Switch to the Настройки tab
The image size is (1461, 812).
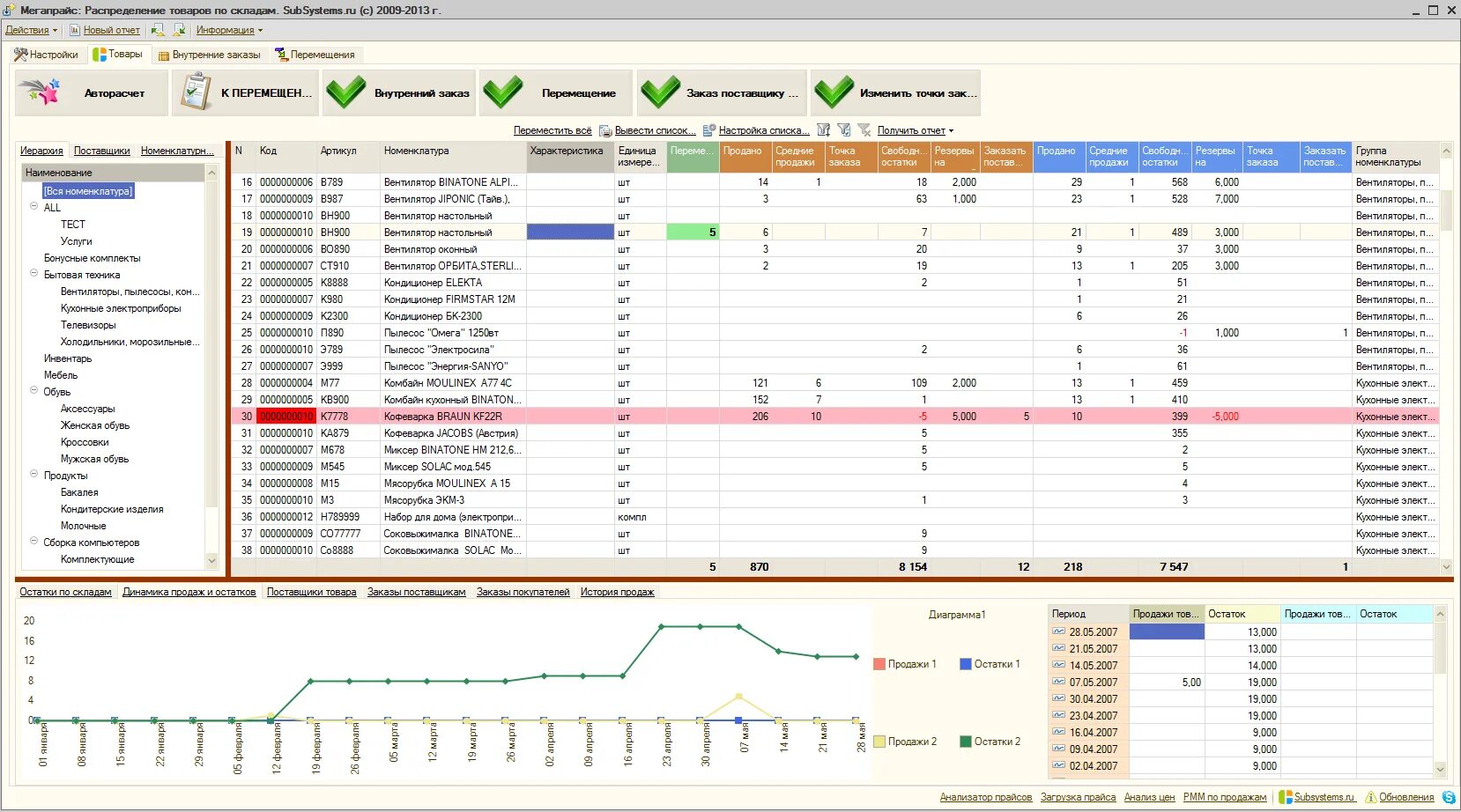tap(47, 55)
